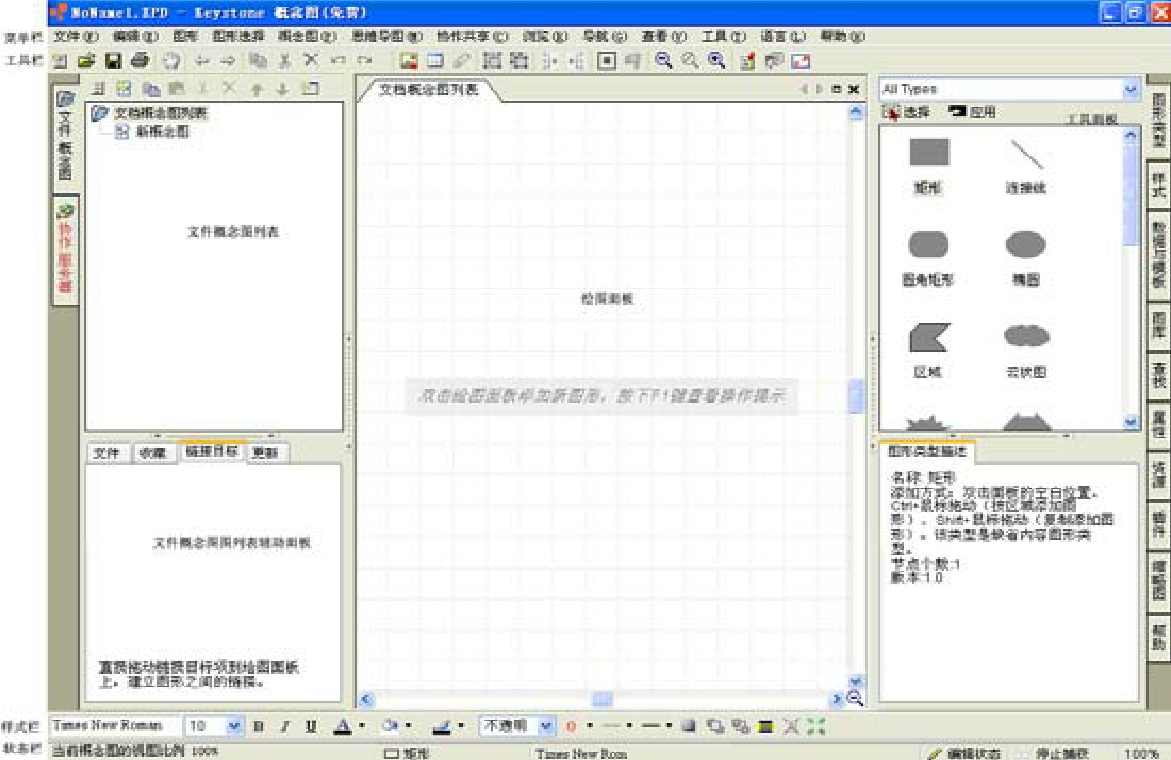Click the New document icon in the toolbar
Image resolution: width=1171 pixels, height=760 pixels.
(x=60, y=61)
